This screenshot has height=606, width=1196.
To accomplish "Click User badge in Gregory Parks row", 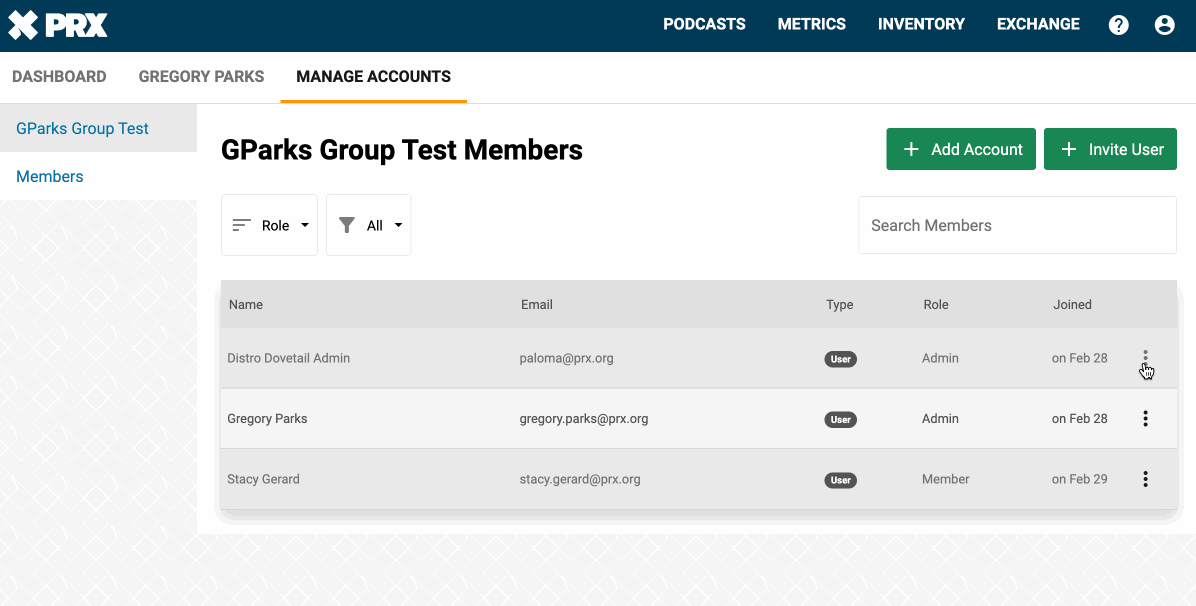I will click(841, 419).
